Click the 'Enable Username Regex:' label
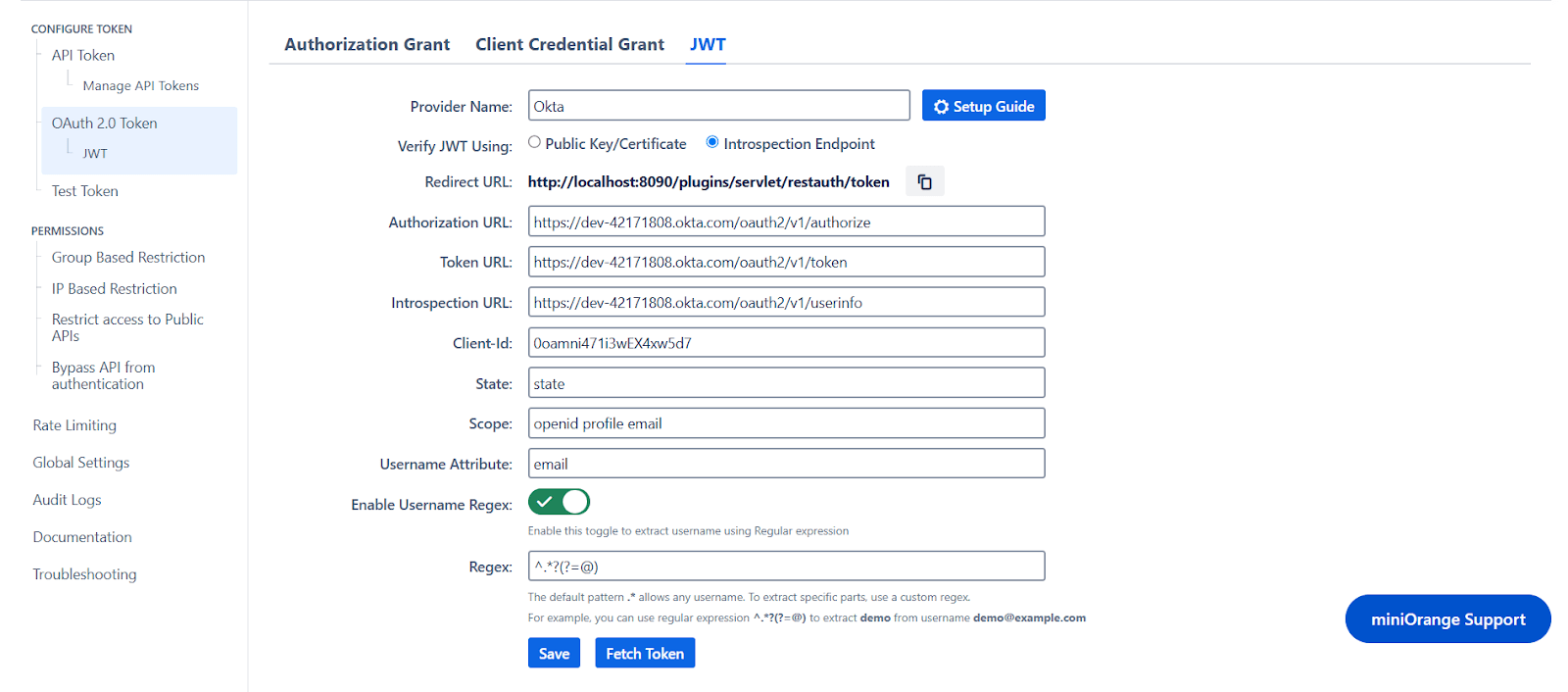Viewport: 1568px width, 692px height. (431, 505)
